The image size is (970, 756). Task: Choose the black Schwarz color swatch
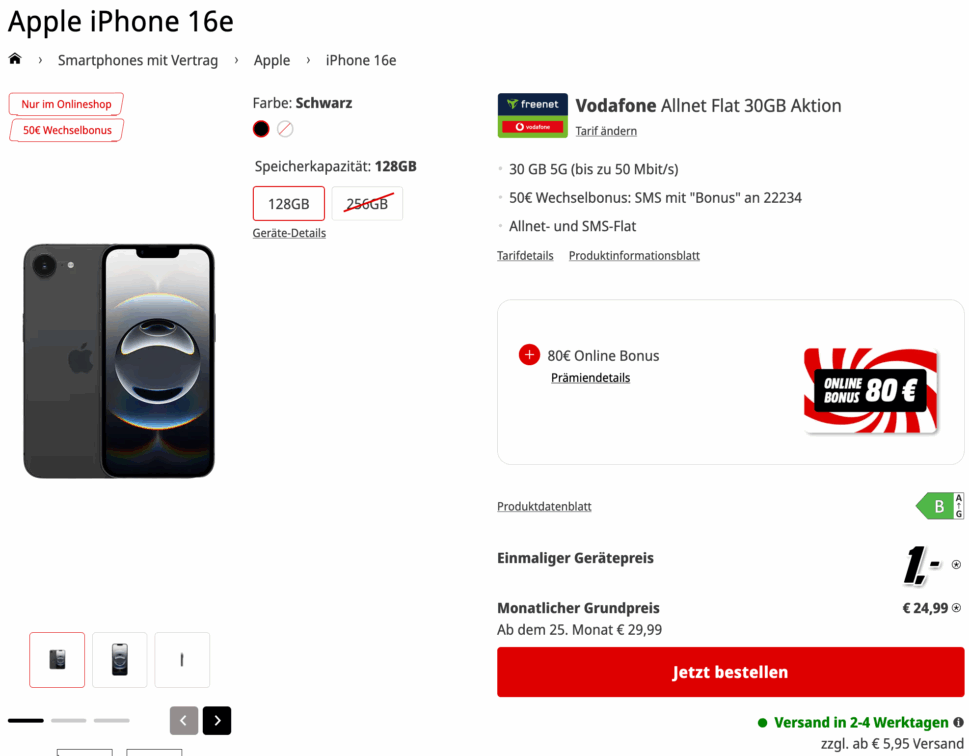pos(260,129)
